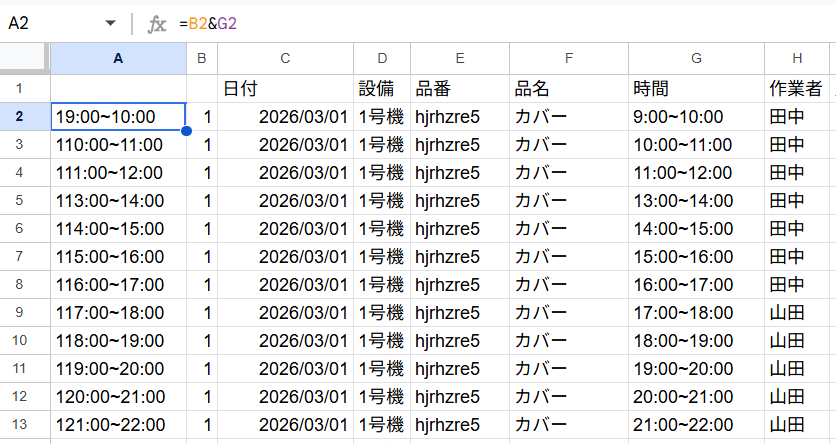Screen dimensions: 836x444
Task: Select row 8 header
Action: 25,285
